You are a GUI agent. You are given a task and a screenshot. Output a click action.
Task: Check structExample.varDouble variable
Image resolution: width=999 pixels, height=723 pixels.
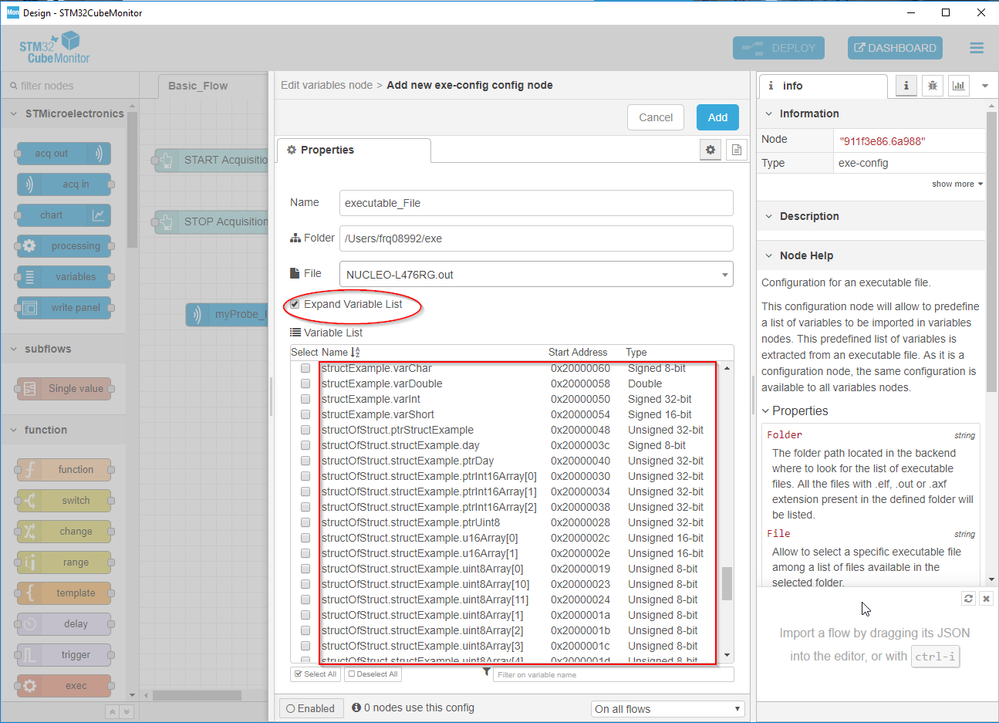(306, 383)
